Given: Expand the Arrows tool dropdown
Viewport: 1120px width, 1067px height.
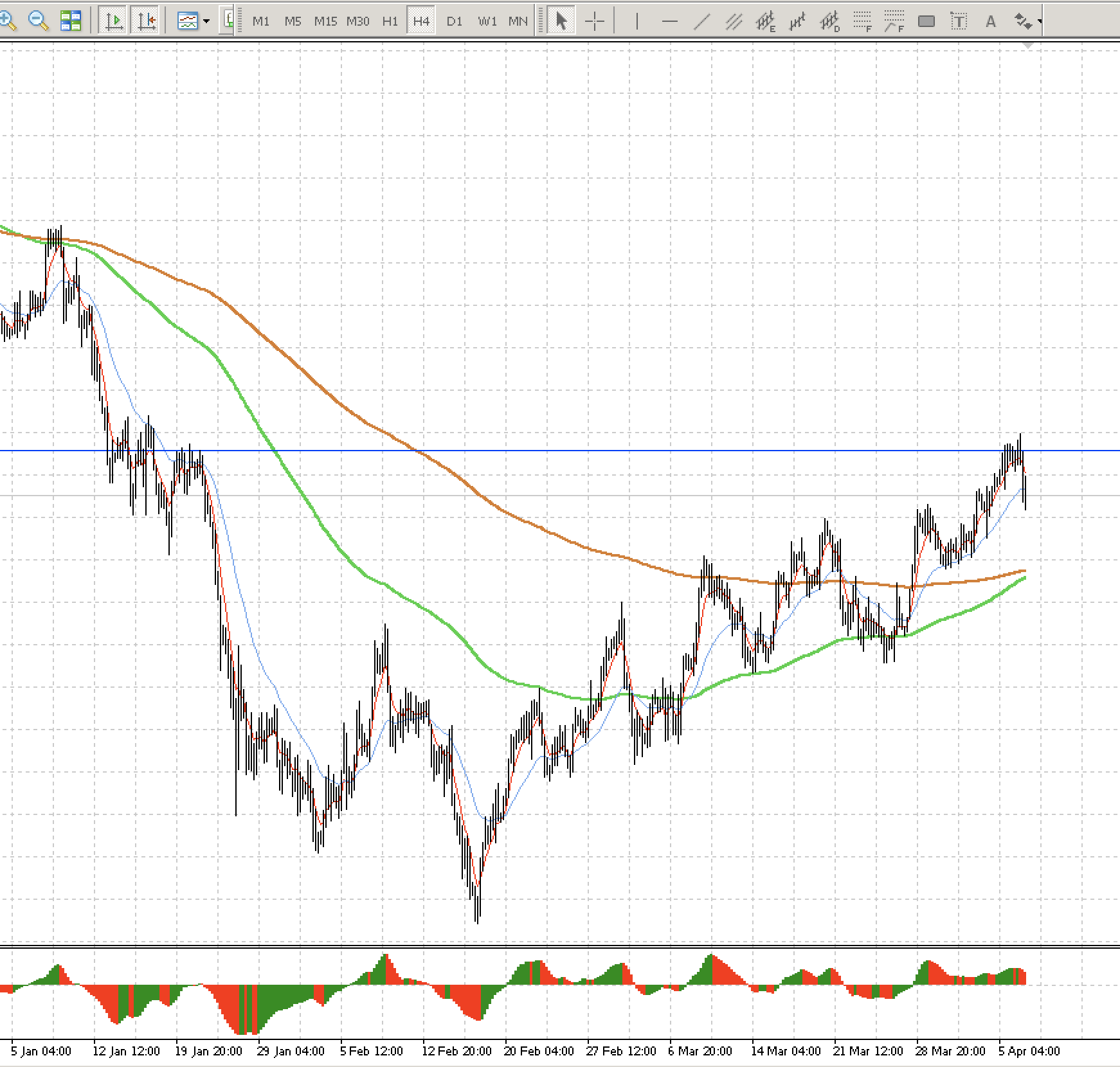Looking at the screenshot, I should coord(1039,21).
